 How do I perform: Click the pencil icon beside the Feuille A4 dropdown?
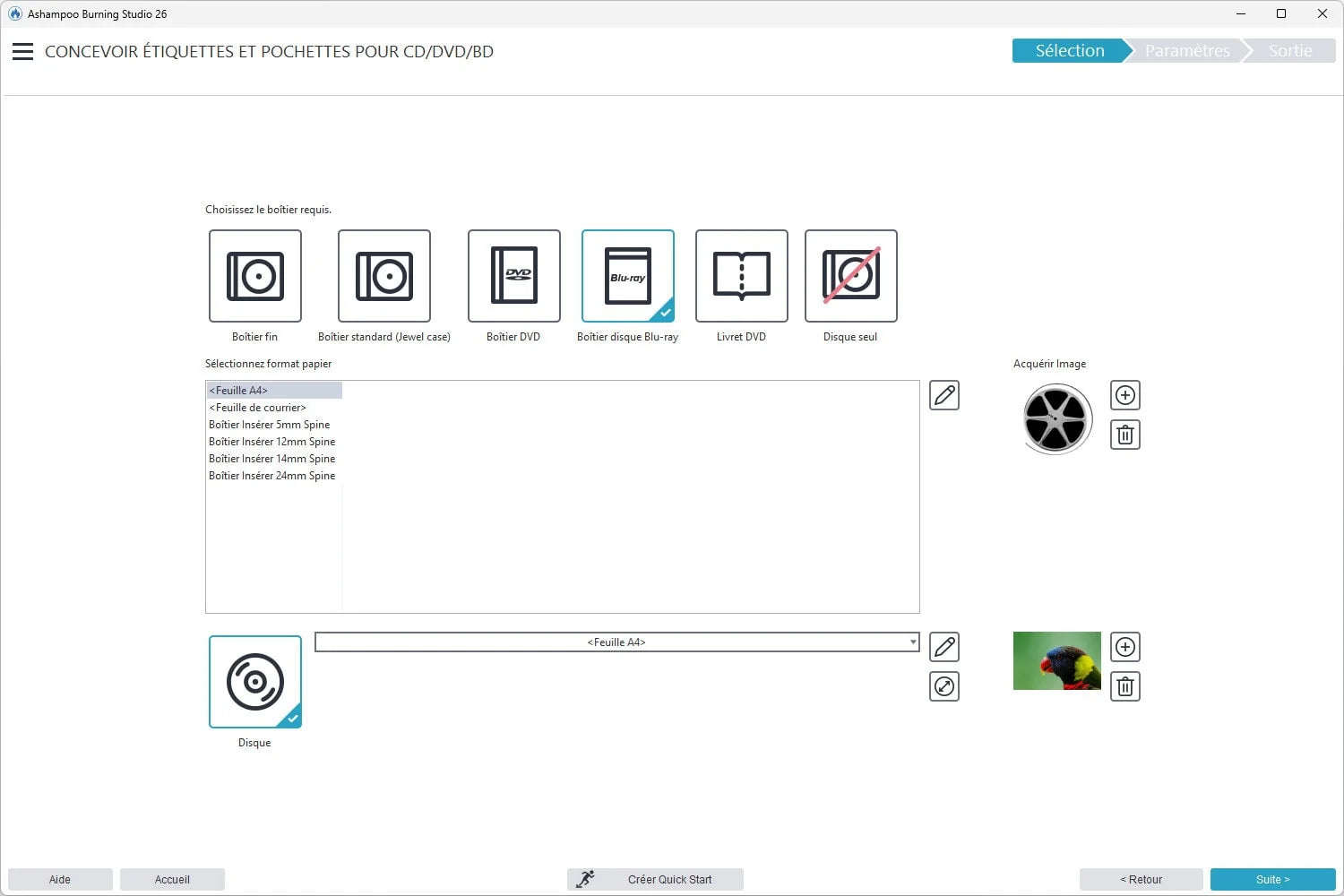coord(944,647)
